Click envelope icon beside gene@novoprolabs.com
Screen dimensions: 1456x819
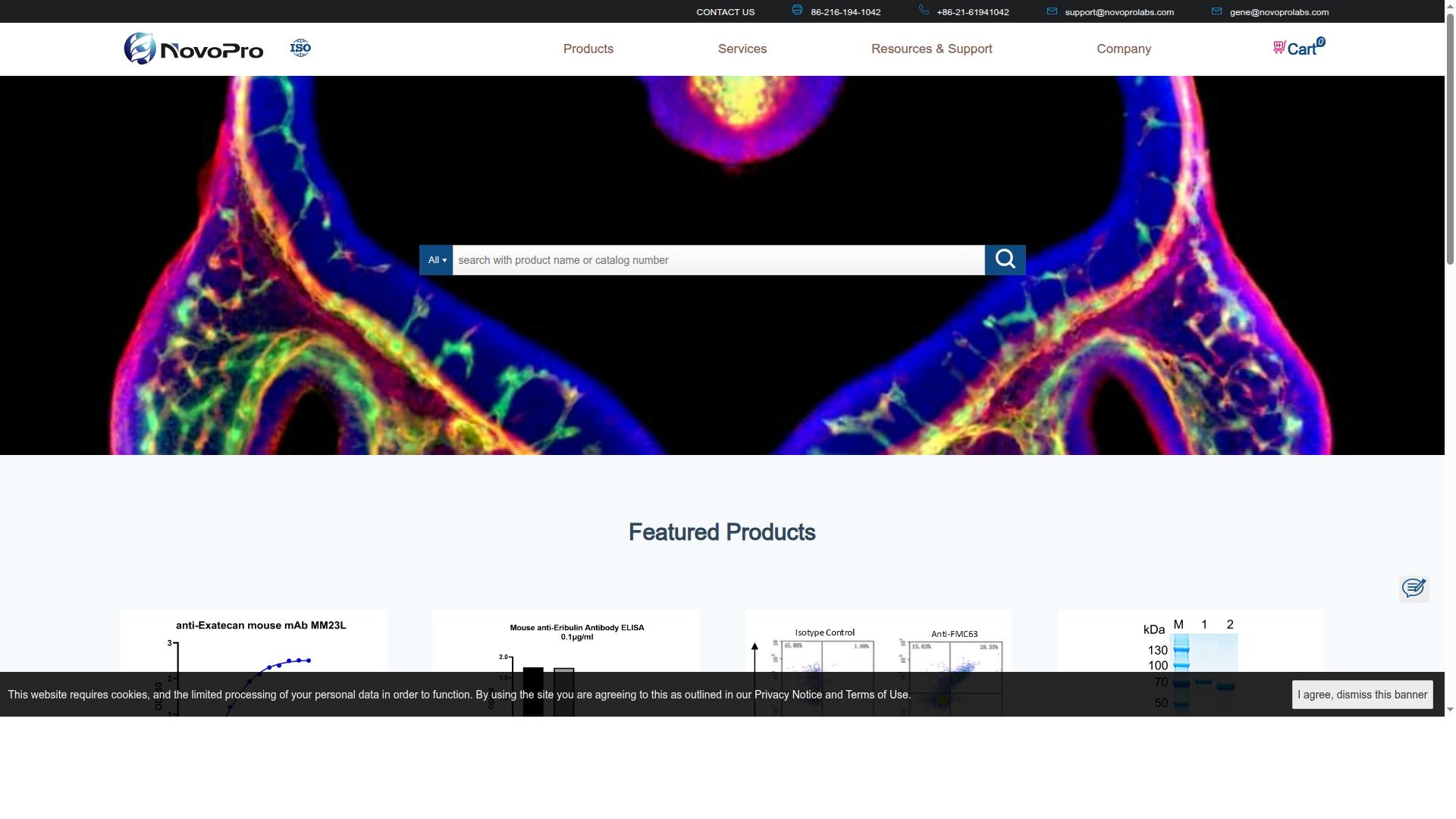[1216, 11]
